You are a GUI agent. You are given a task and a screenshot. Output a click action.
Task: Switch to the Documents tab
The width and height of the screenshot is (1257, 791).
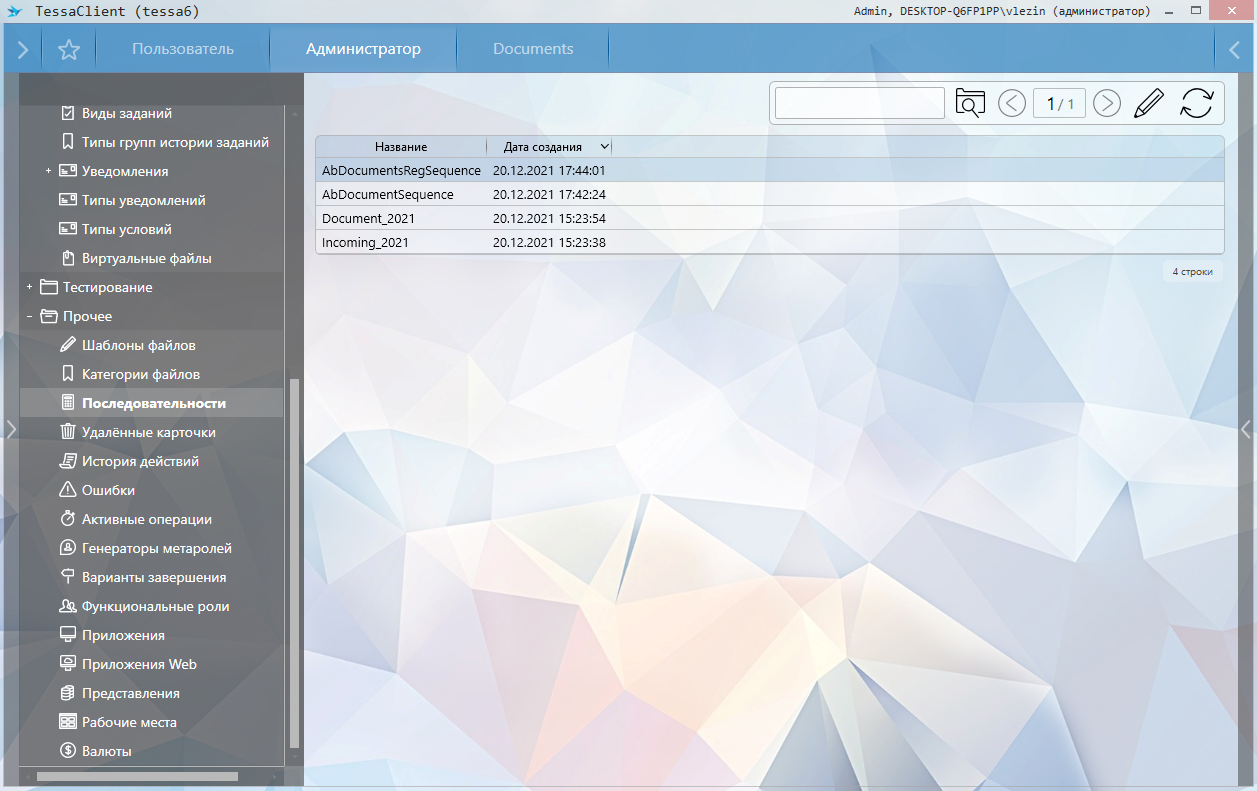pyautogui.click(x=533, y=49)
